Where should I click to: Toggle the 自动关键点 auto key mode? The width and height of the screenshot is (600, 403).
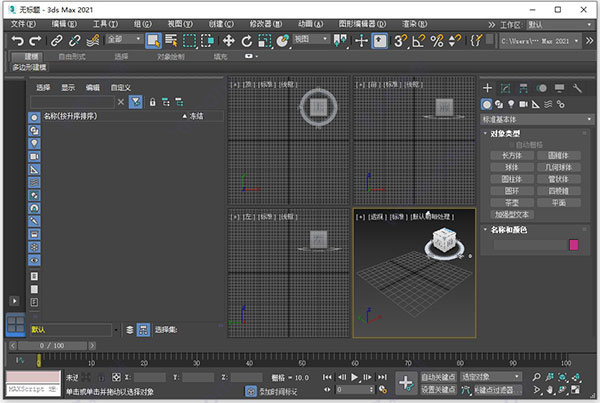(439, 376)
